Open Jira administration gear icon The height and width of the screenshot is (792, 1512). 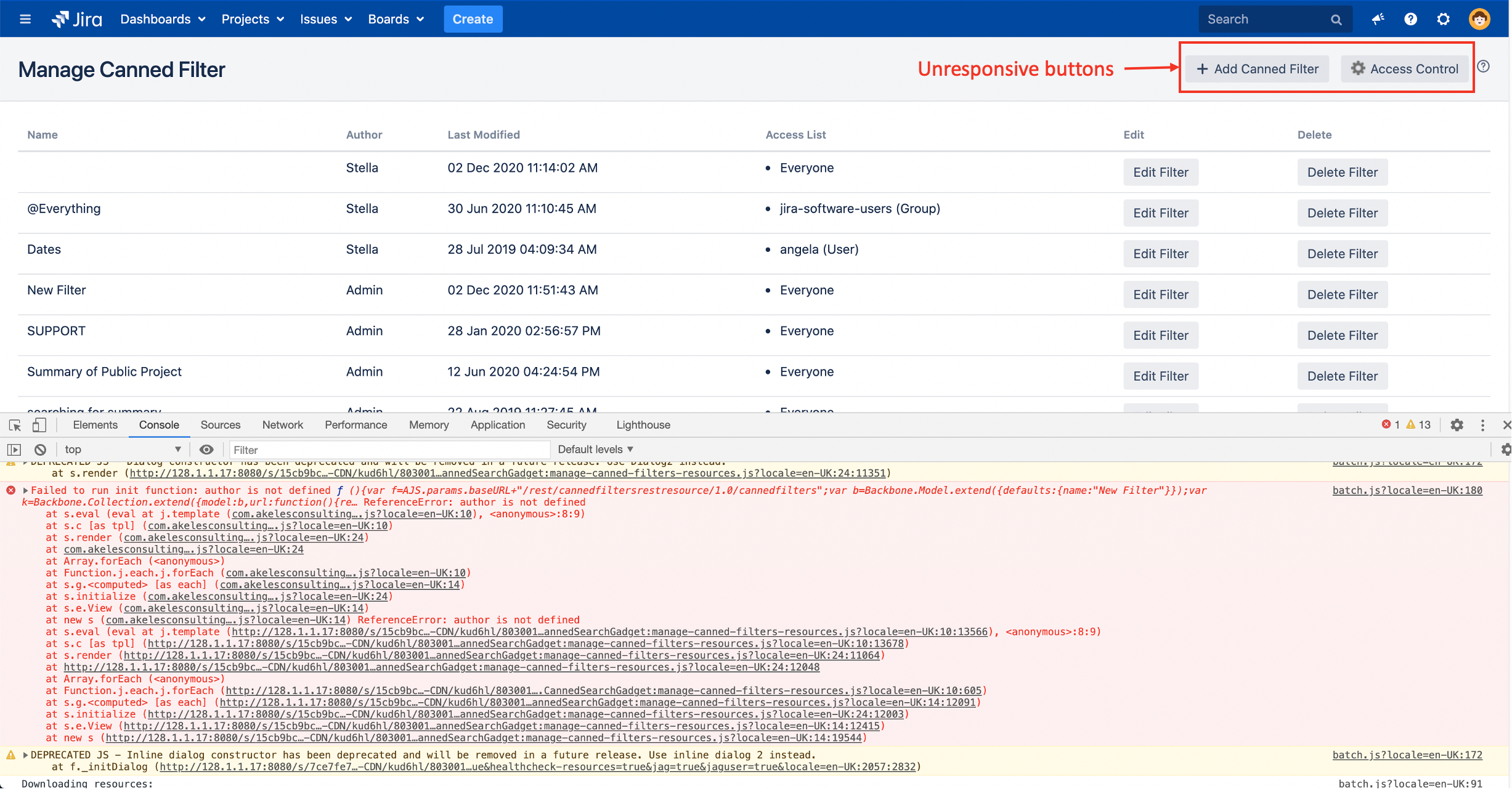1444,19
